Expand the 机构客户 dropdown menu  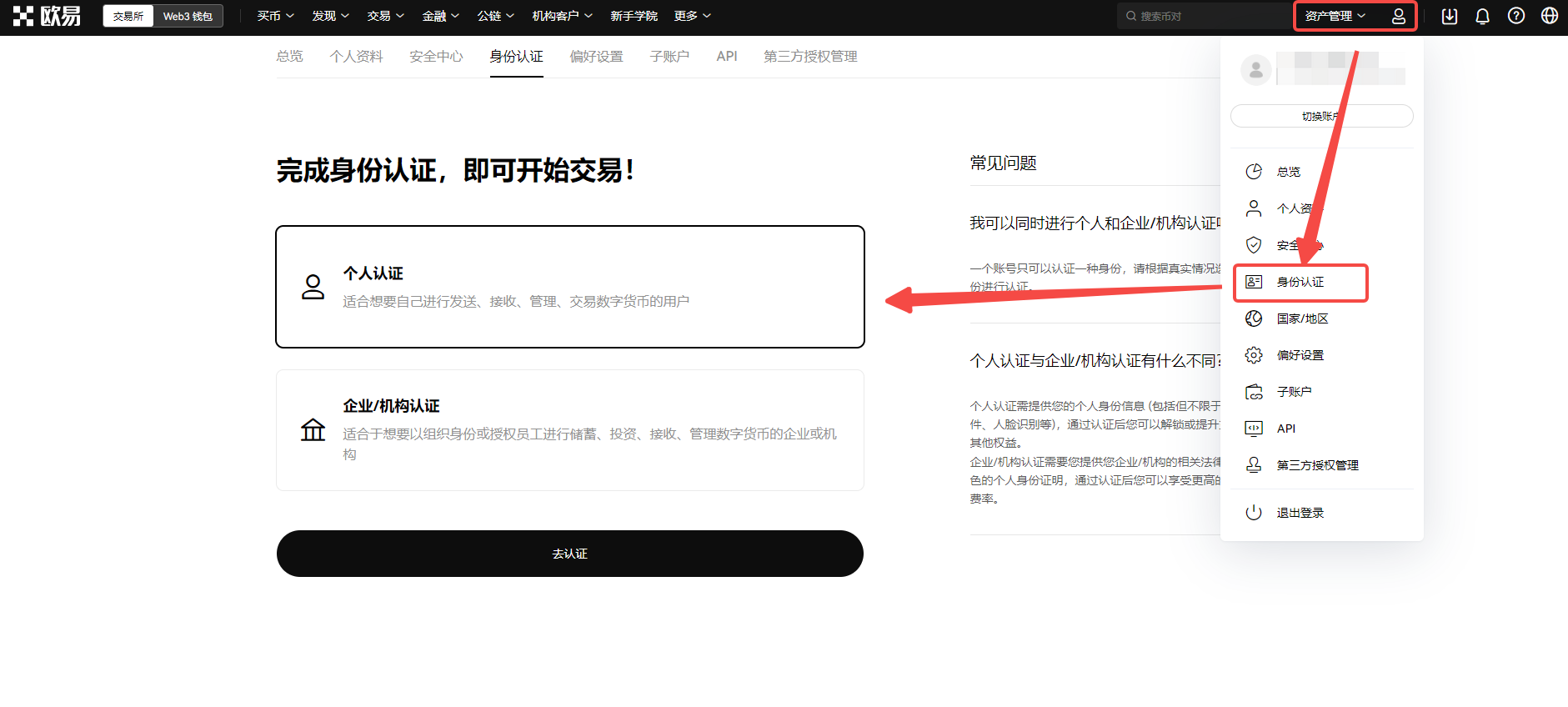[563, 16]
